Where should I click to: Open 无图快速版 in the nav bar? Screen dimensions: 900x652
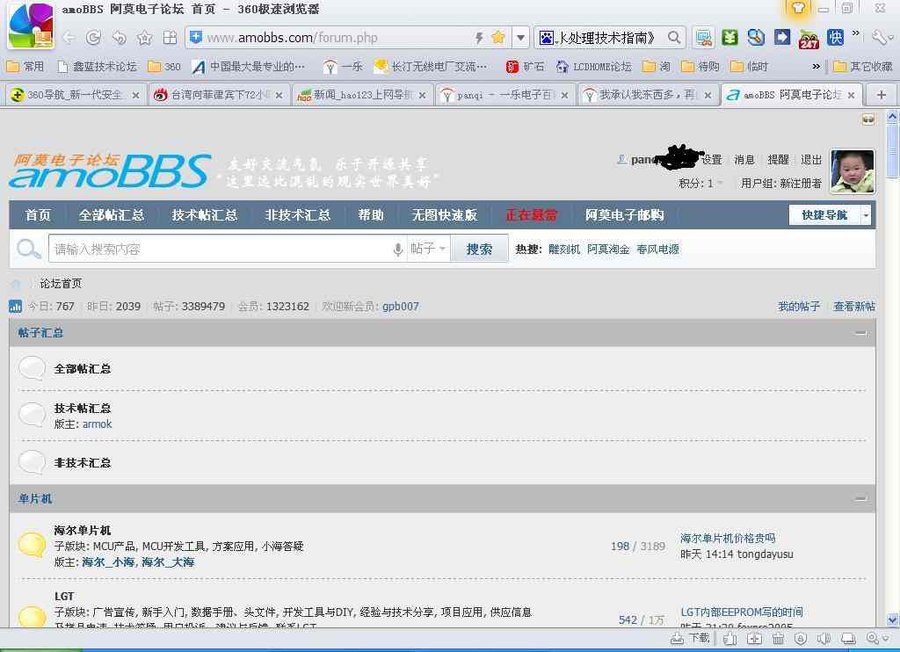444,215
